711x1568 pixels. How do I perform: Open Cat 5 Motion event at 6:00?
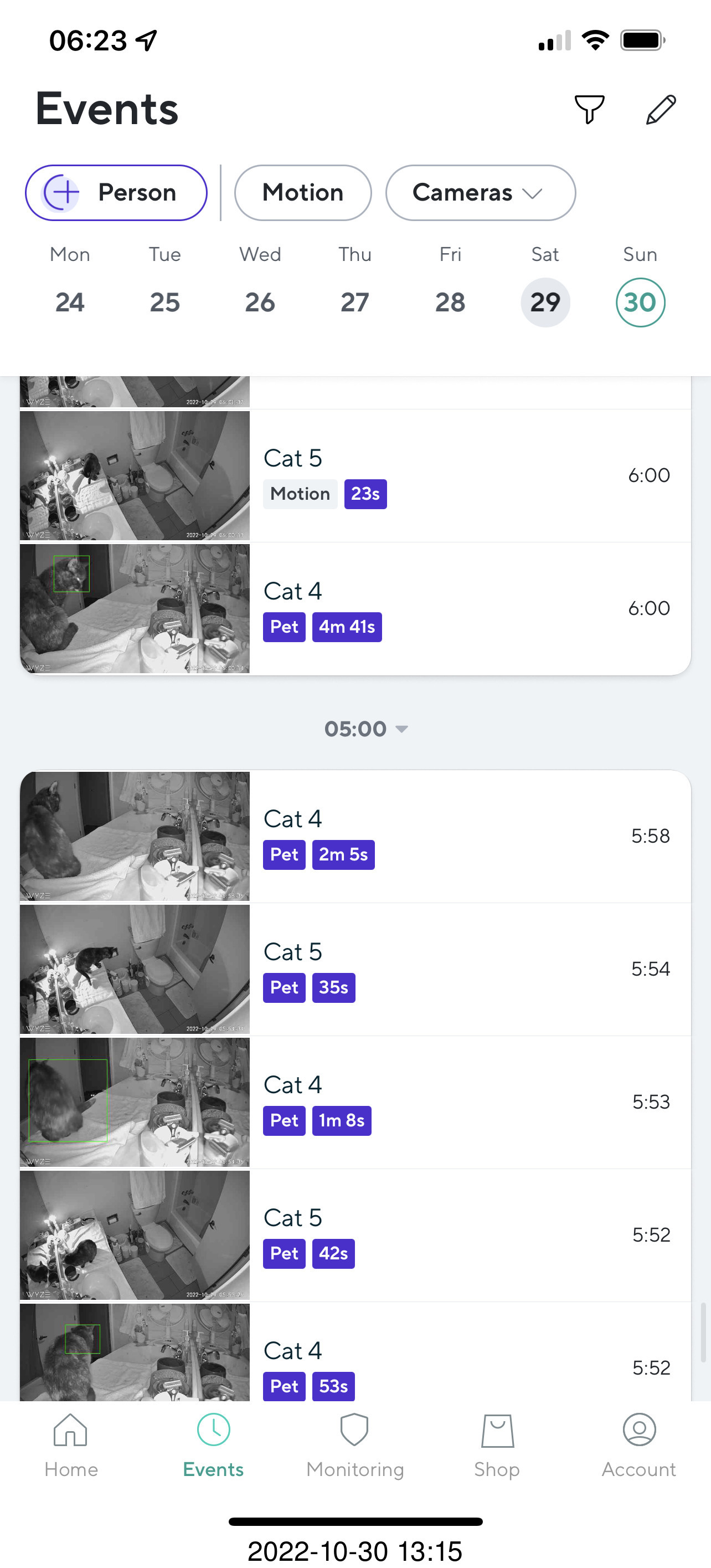[468, 475]
